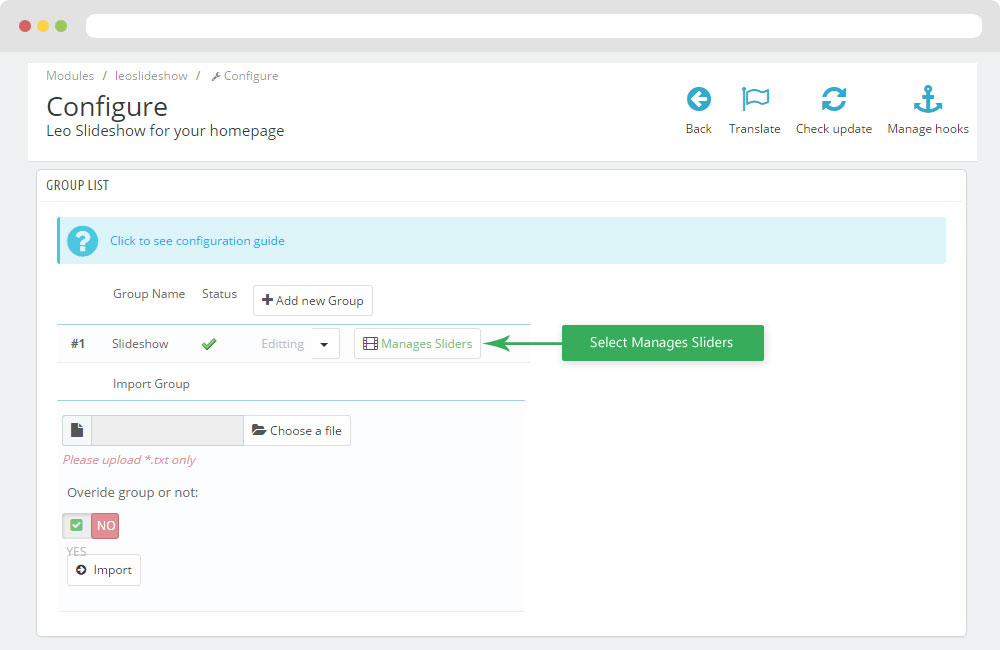1000x650 pixels.
Task: Click the Back arrow icon
Action: [698, 100]
